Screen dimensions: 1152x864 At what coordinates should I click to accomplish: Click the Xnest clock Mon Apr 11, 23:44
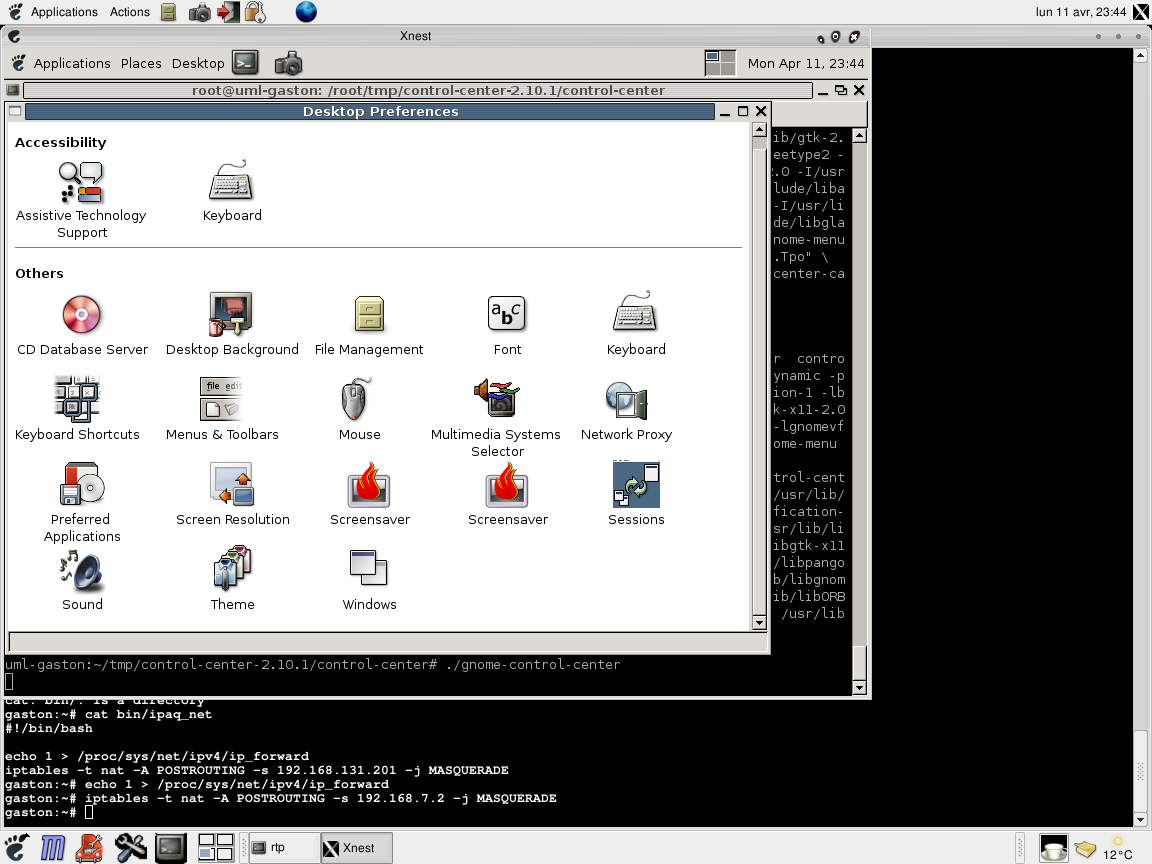(806, 63)
